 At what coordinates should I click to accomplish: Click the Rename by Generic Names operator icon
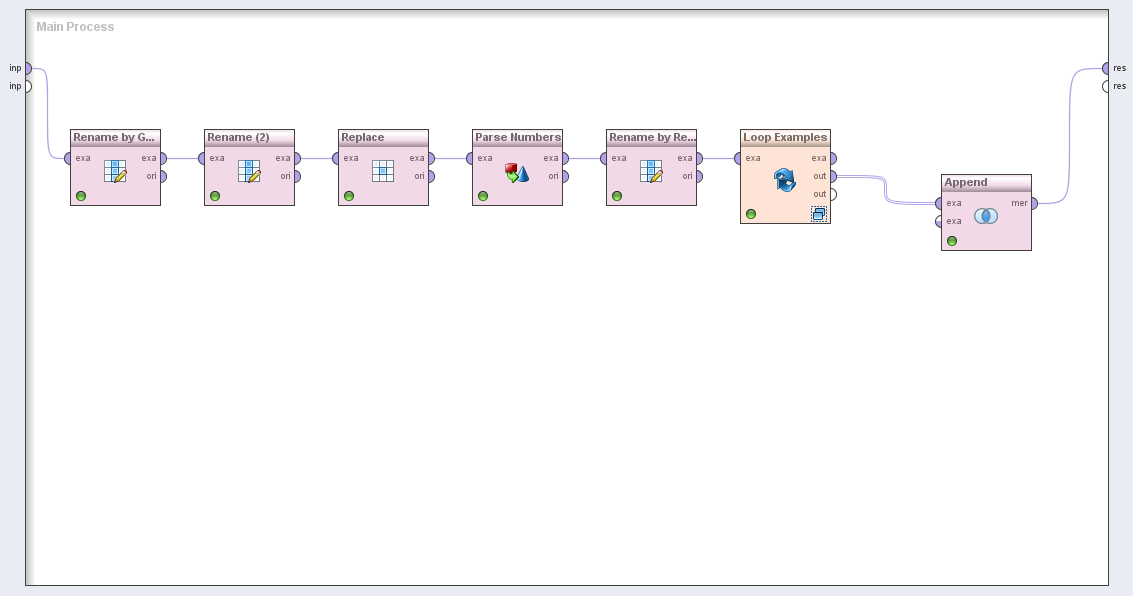click(x=115, y=171)
